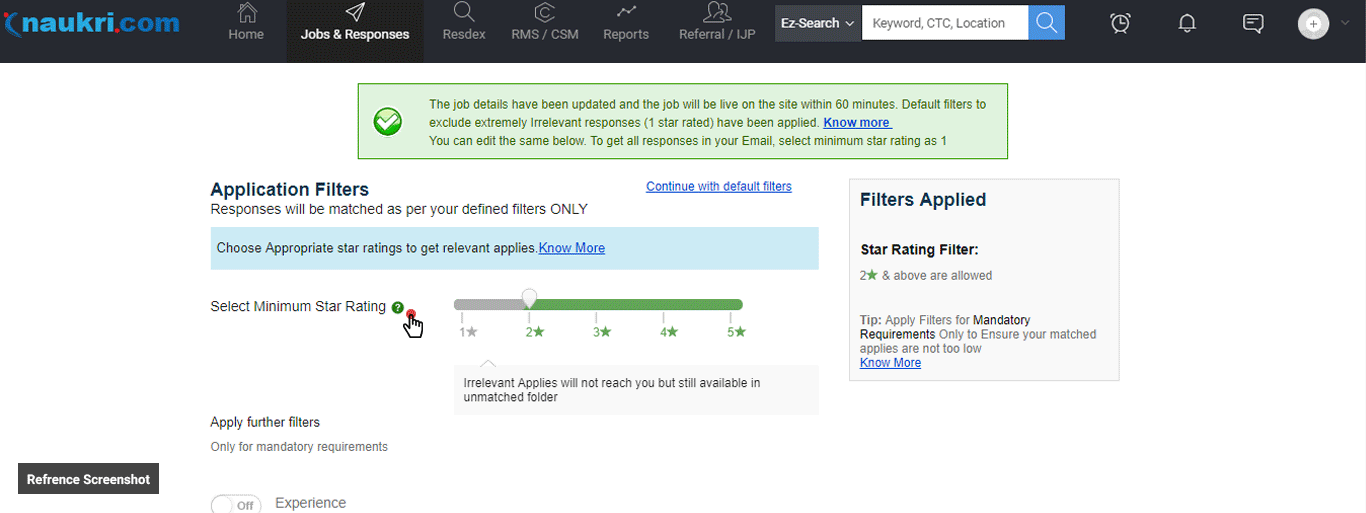Open the notifications bell icon
The image size is (1366, 513).
(x=1187, y=23)
